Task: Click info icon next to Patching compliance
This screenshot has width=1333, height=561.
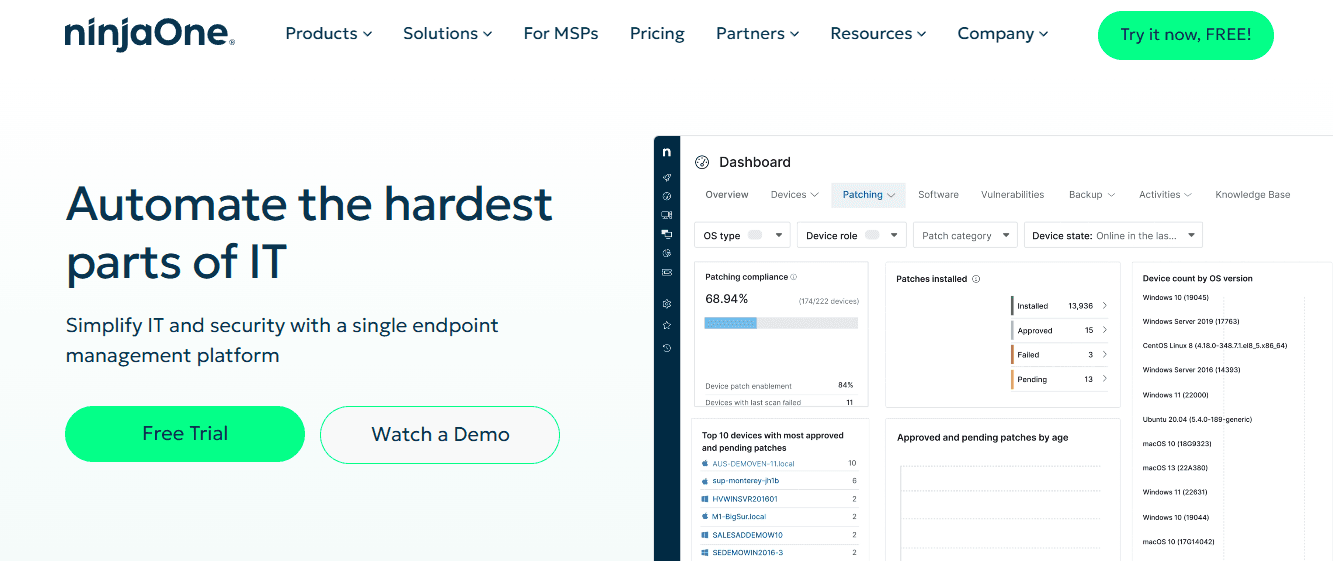Action: 794,277
